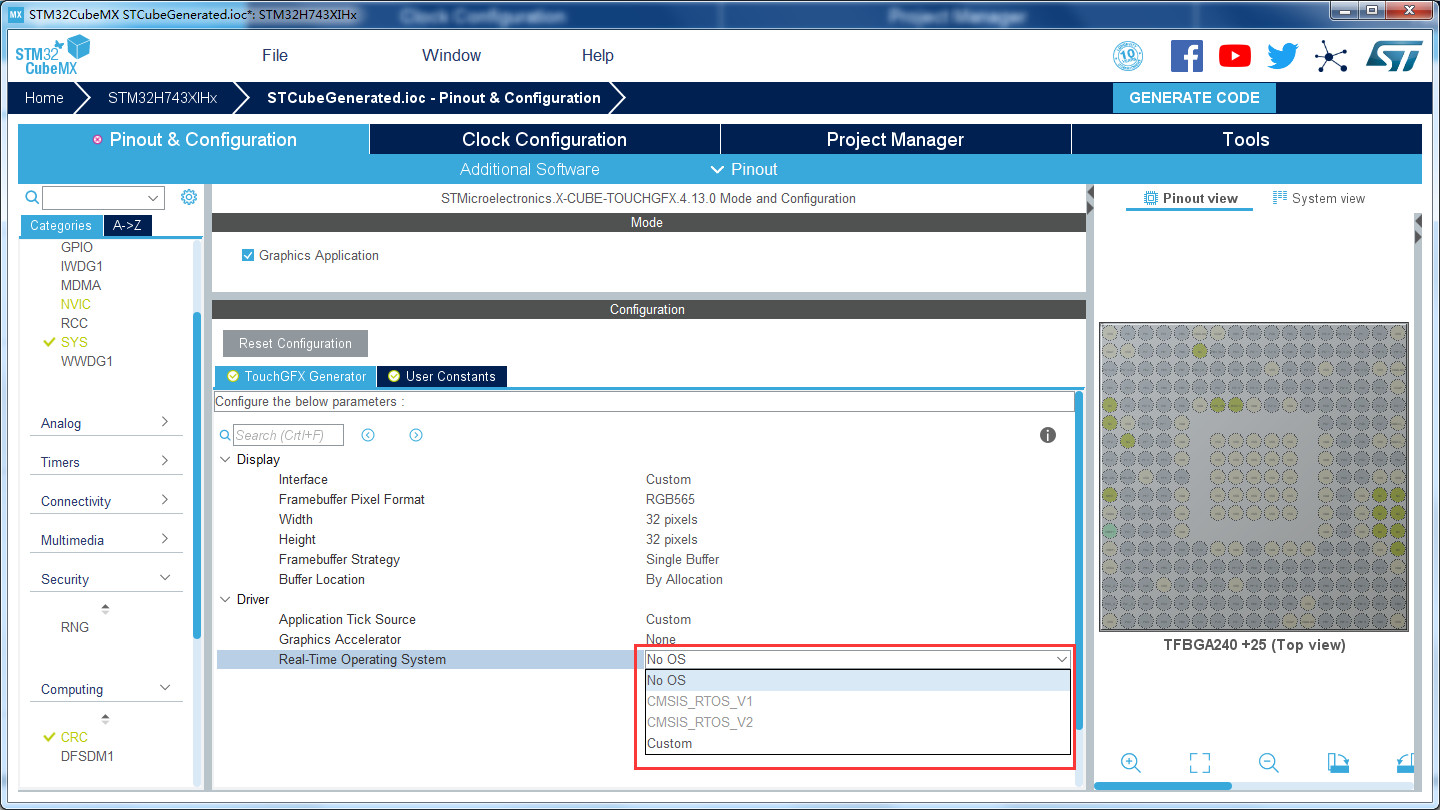Switch to the A->Z tab
Screen dimensions: 1440x810
coord(127,226)
